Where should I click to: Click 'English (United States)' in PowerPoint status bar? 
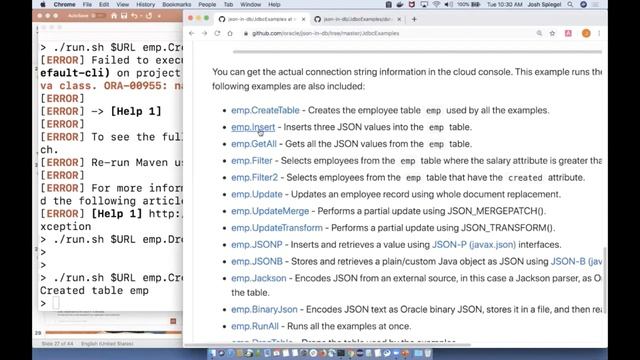(x=107, y=344)
